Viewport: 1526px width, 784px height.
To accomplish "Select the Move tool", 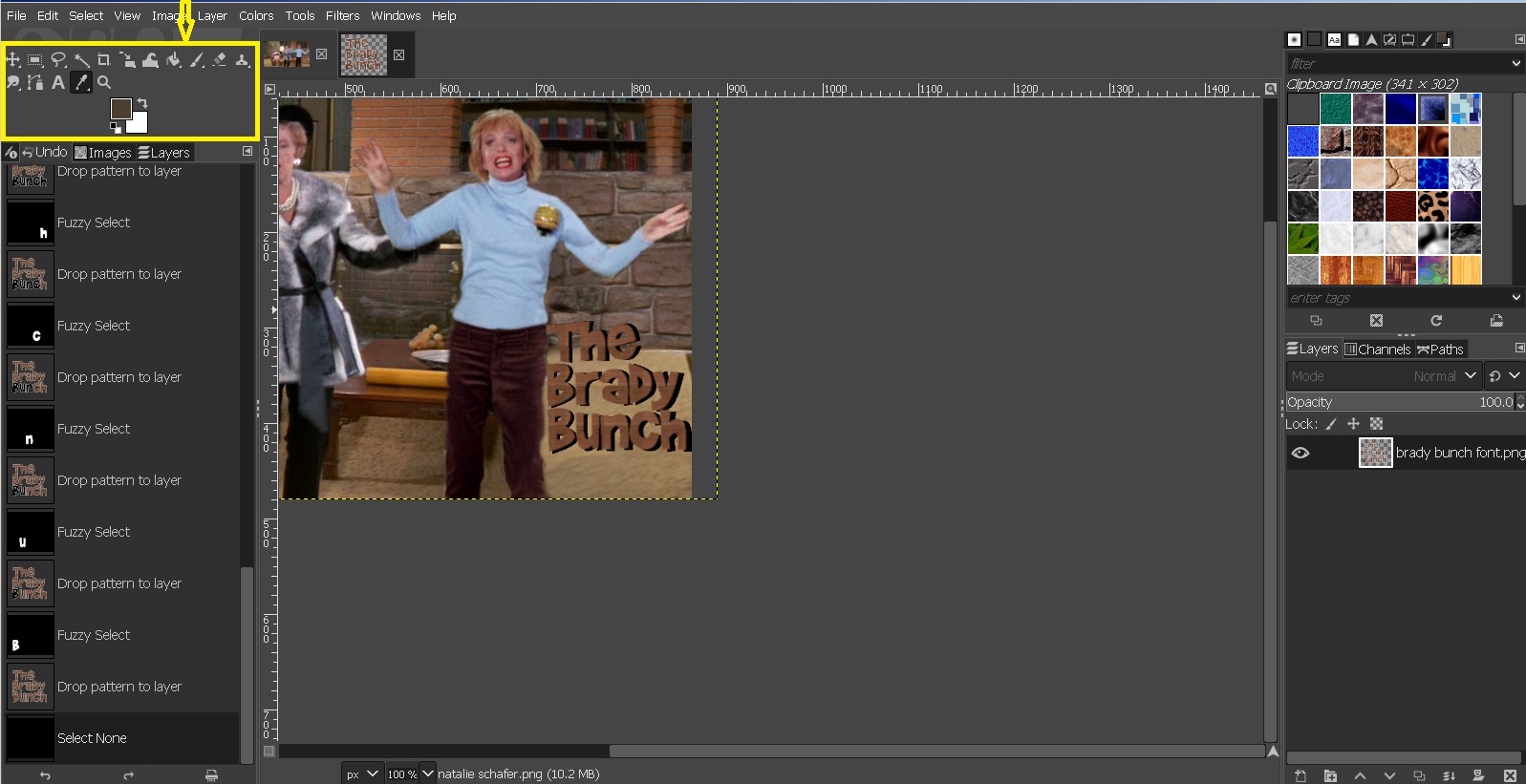I will click(12, 60).
